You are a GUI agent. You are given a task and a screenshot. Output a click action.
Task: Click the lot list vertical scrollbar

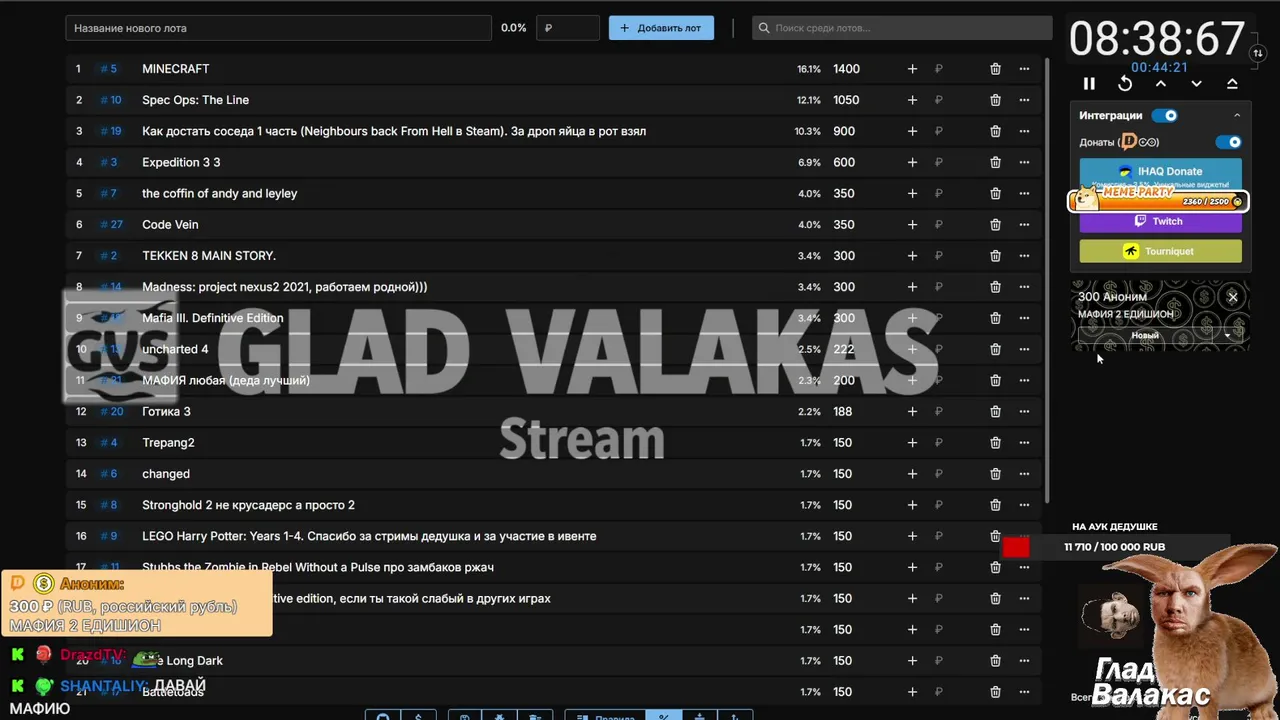[1047, 280]
